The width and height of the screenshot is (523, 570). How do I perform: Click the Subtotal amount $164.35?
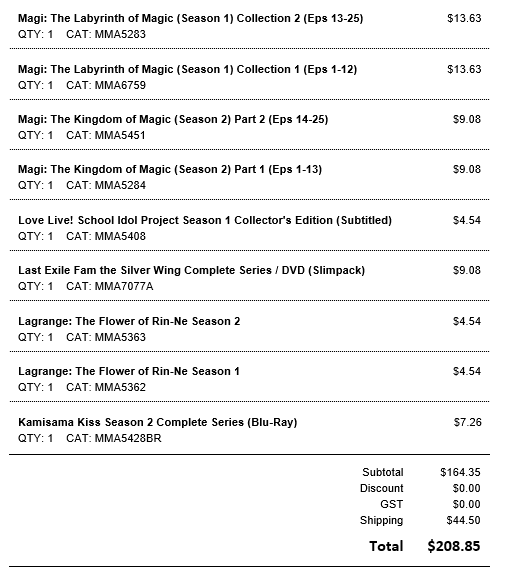[460, 473]
